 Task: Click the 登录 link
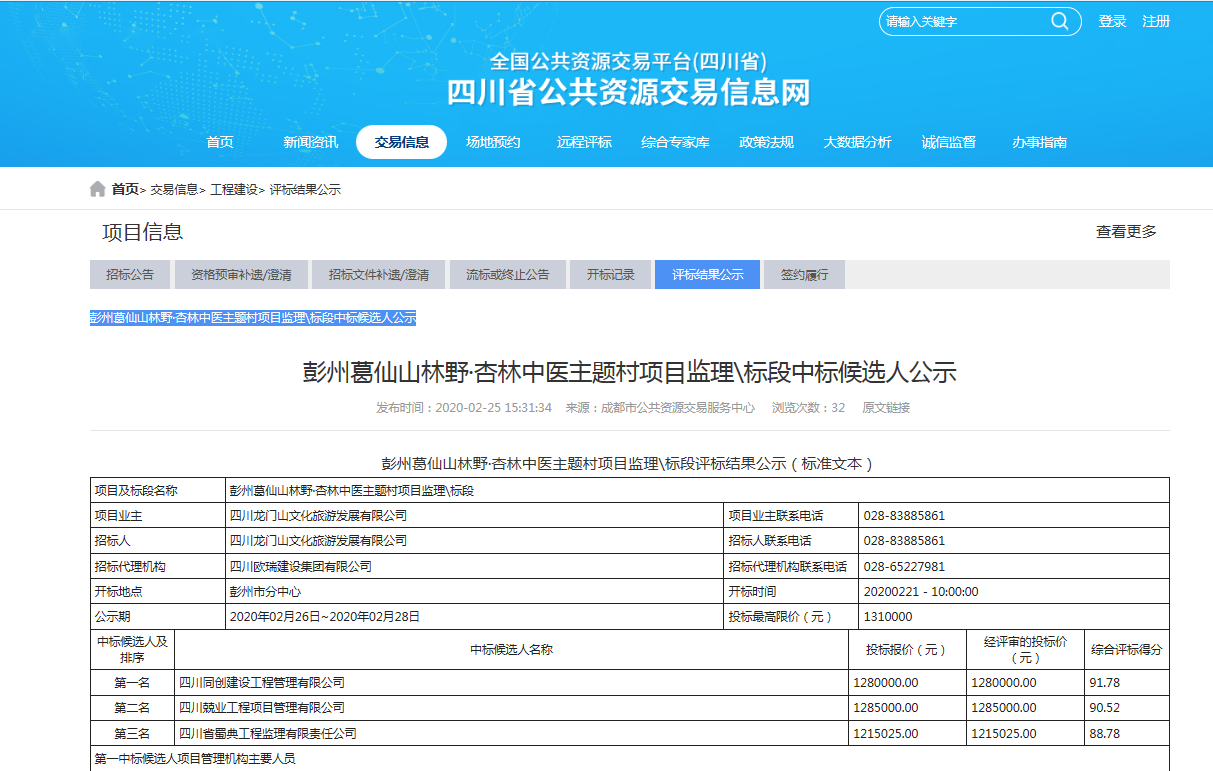click(1112, 21)
